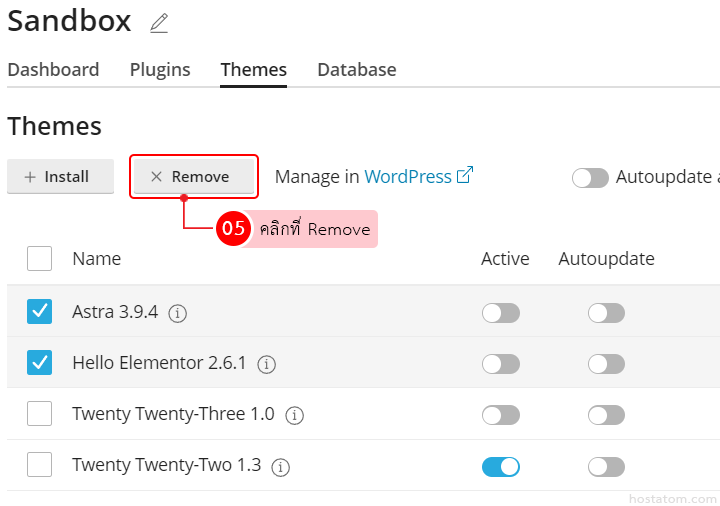Tick the Twenty Twenty-Two checkbox
720x506 pixels.
click(x=40, y=465)
